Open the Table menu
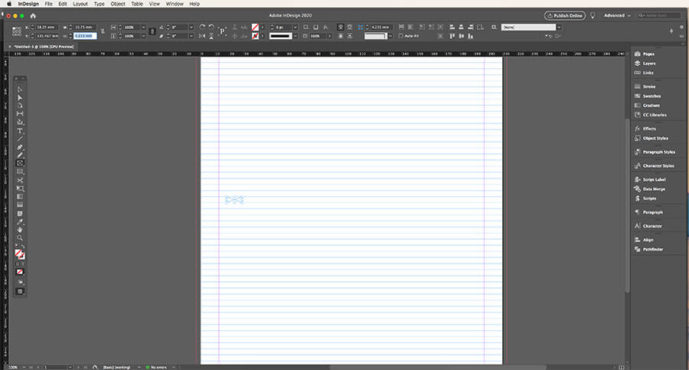689x370 pixels. point(137,4)
